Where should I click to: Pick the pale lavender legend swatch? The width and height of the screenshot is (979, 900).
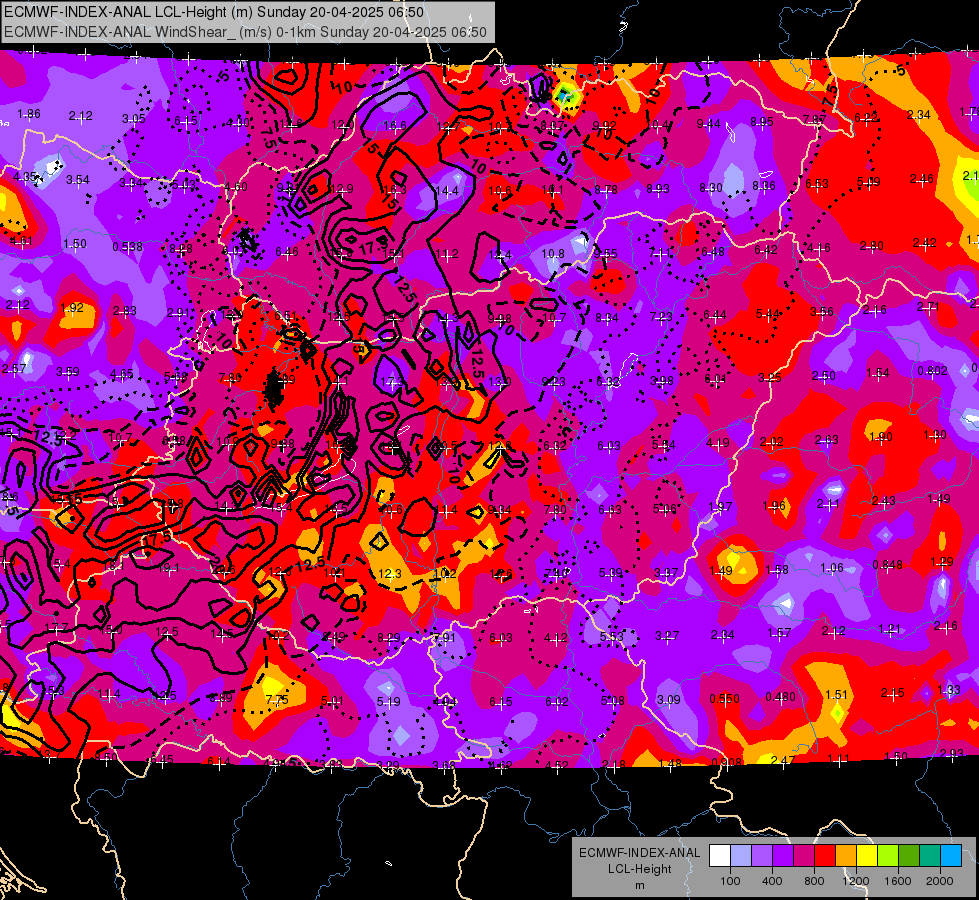741,855
